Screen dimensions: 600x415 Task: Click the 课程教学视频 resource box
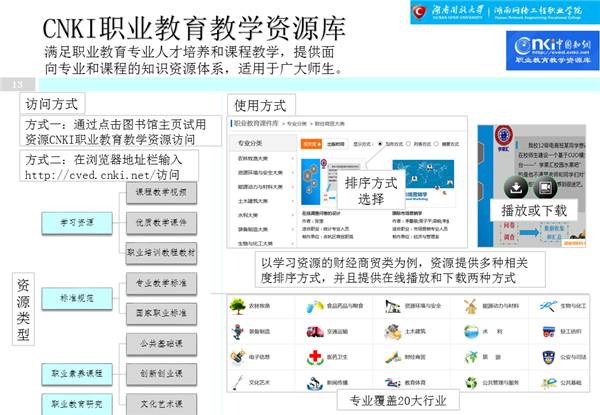click(161, 192)
